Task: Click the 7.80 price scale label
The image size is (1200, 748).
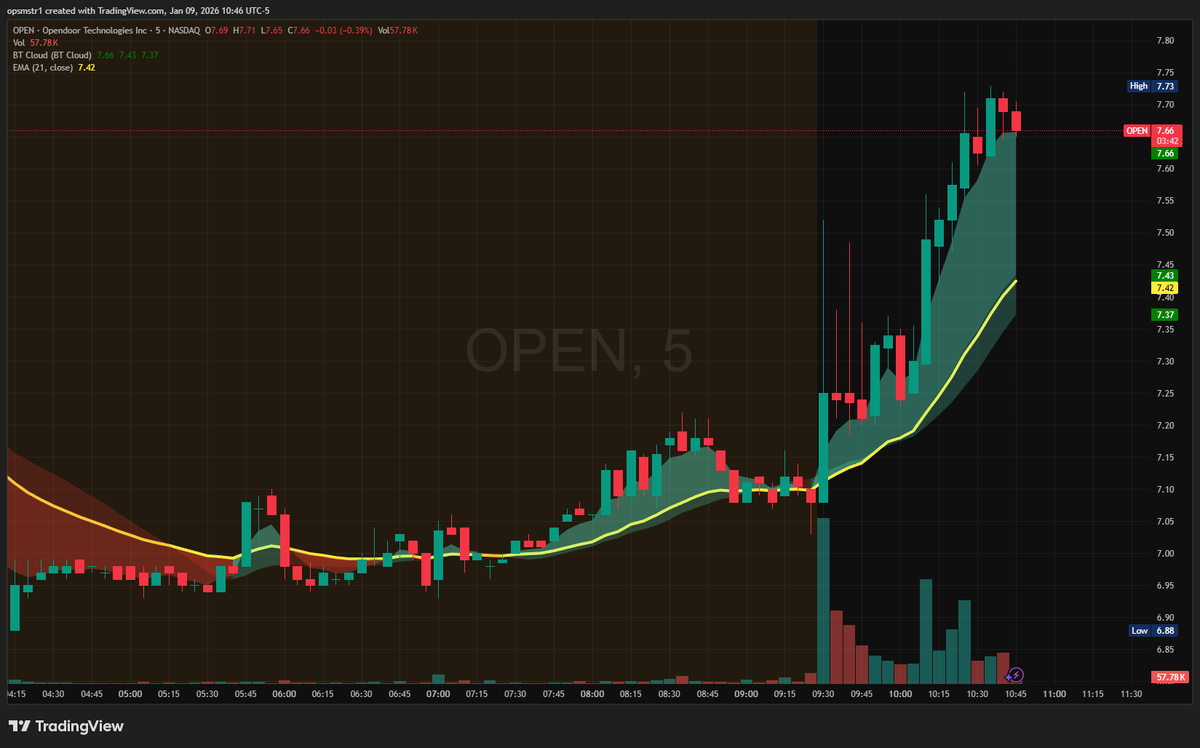Action: coord(1165,41)
